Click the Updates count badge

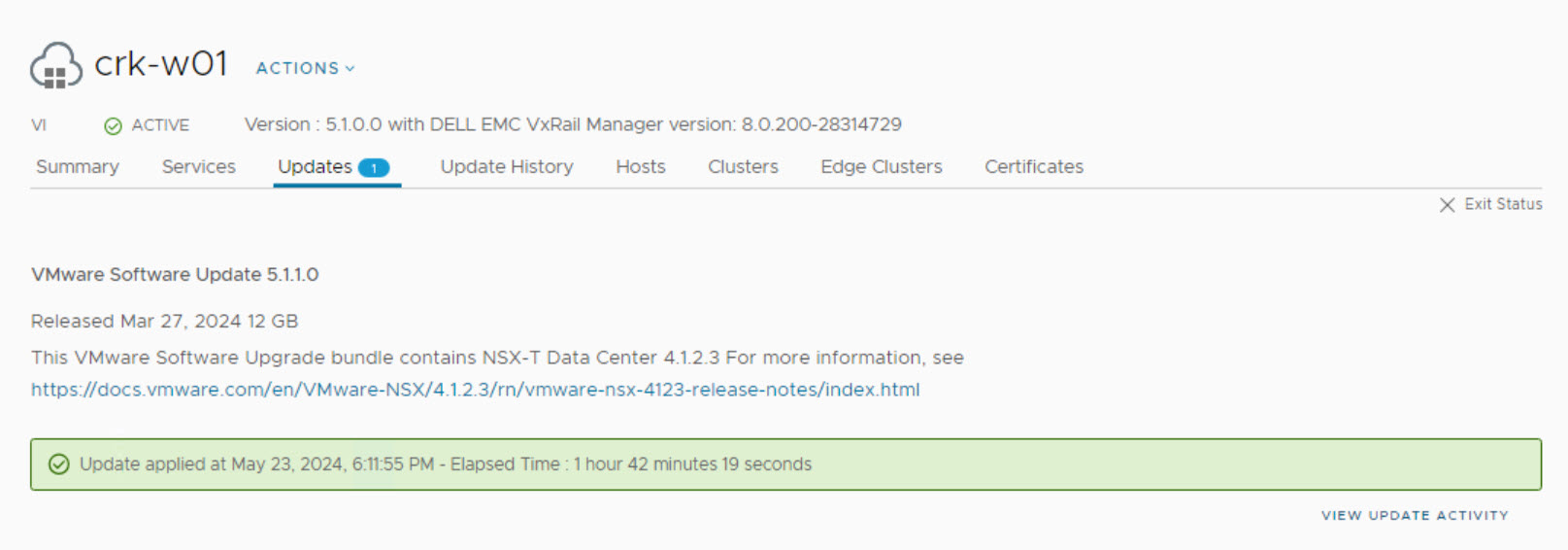coord(374,168)
